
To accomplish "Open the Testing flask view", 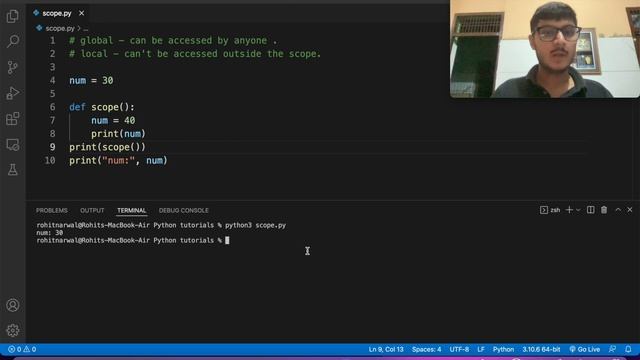I will [13, 170].
